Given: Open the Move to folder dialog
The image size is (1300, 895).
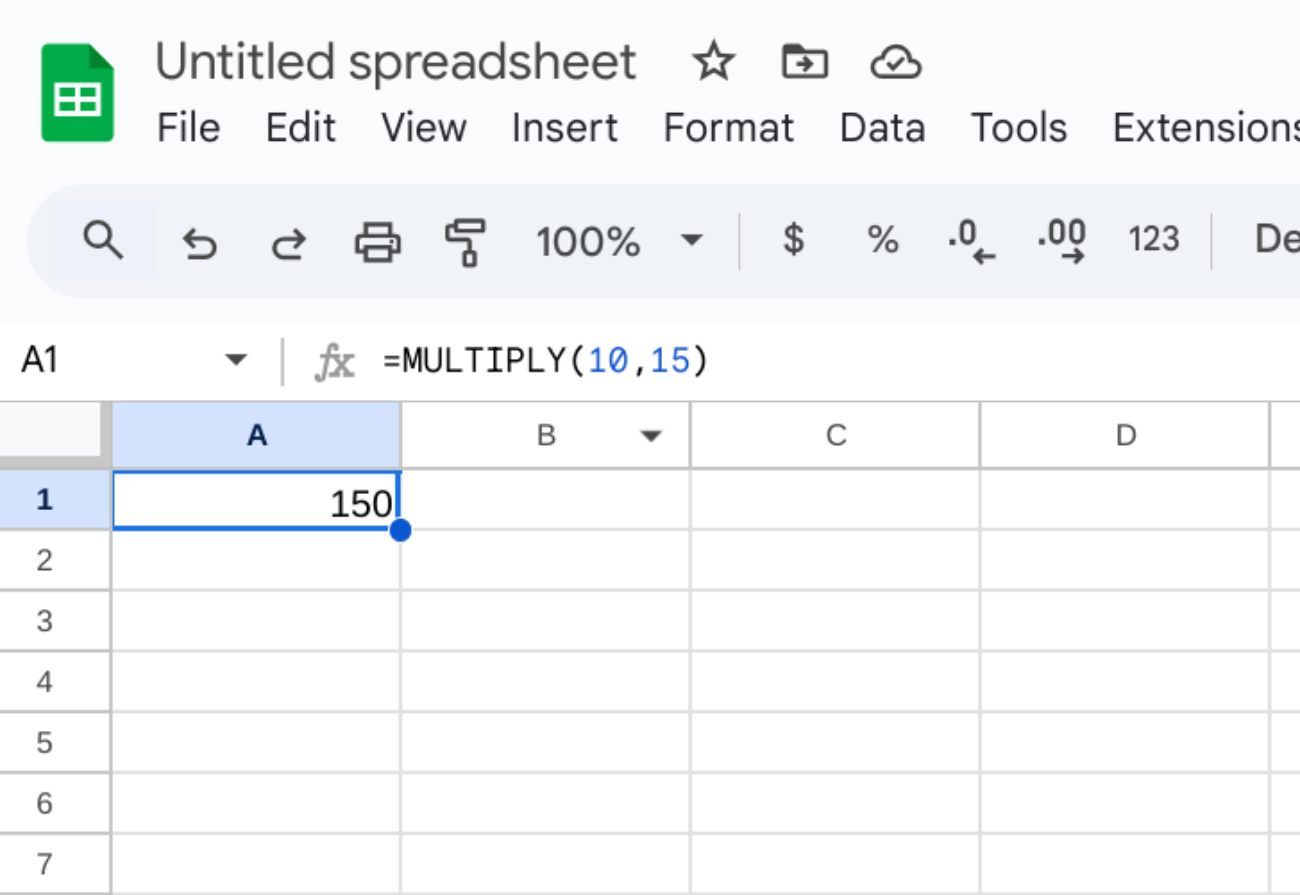Looking at the screenshot, I should 804,62.
